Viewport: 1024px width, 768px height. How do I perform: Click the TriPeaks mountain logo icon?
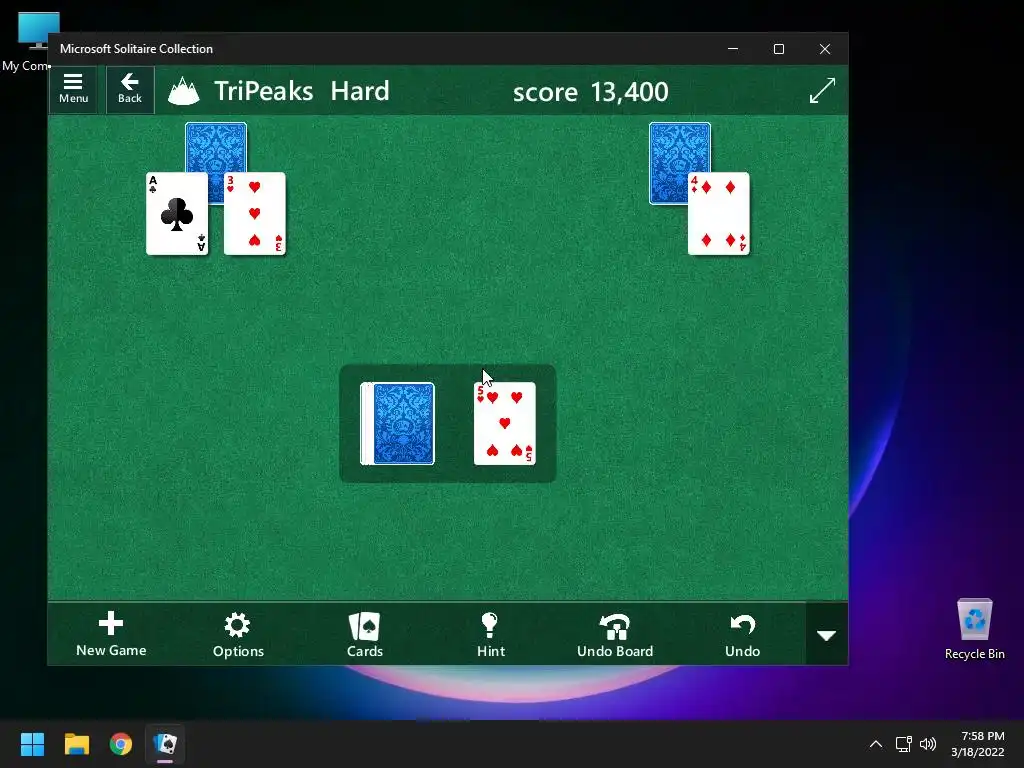(184, 91)
